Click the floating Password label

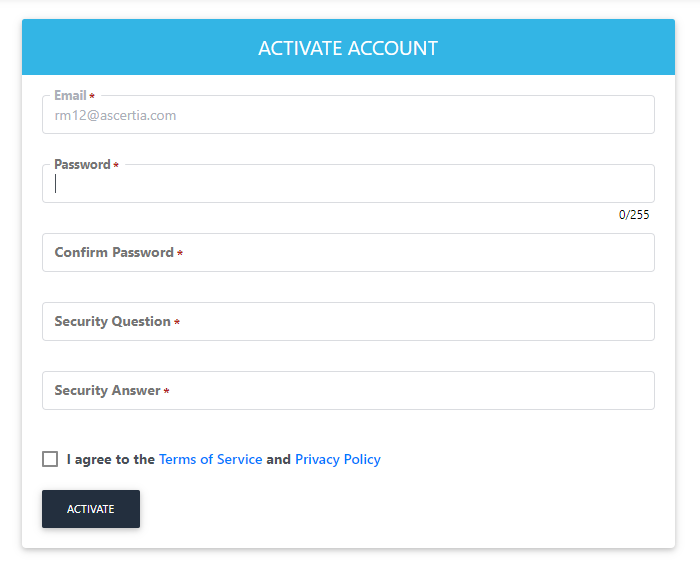tap(82, 165)
